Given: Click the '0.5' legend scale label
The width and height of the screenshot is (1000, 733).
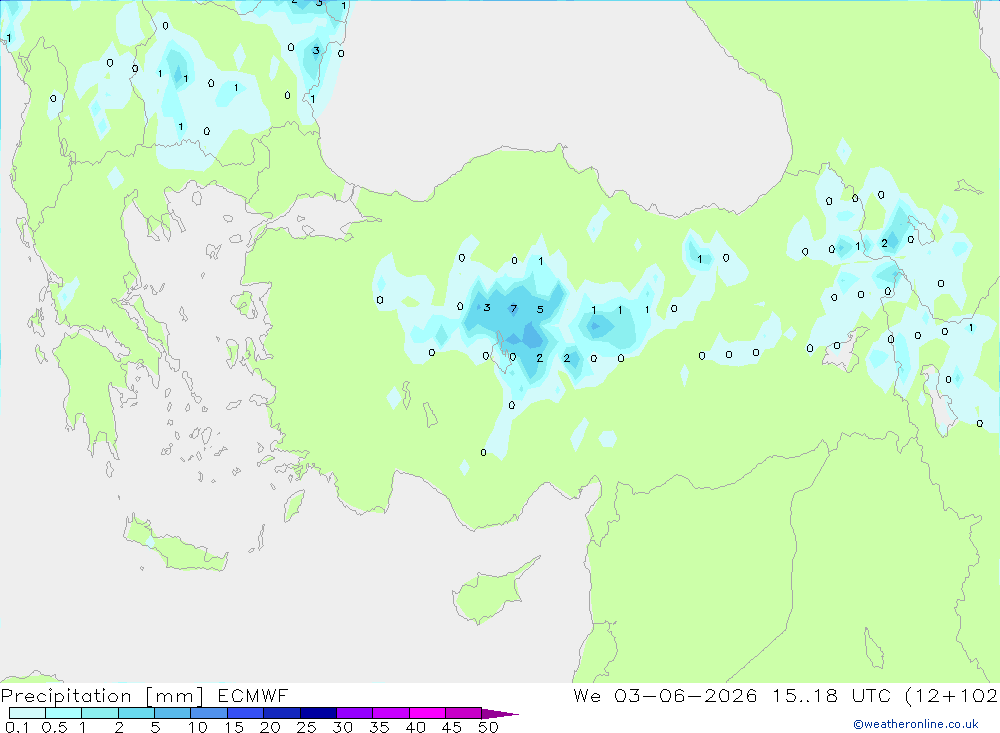Looking at the screenshot, I should click(x=54, y=727).
